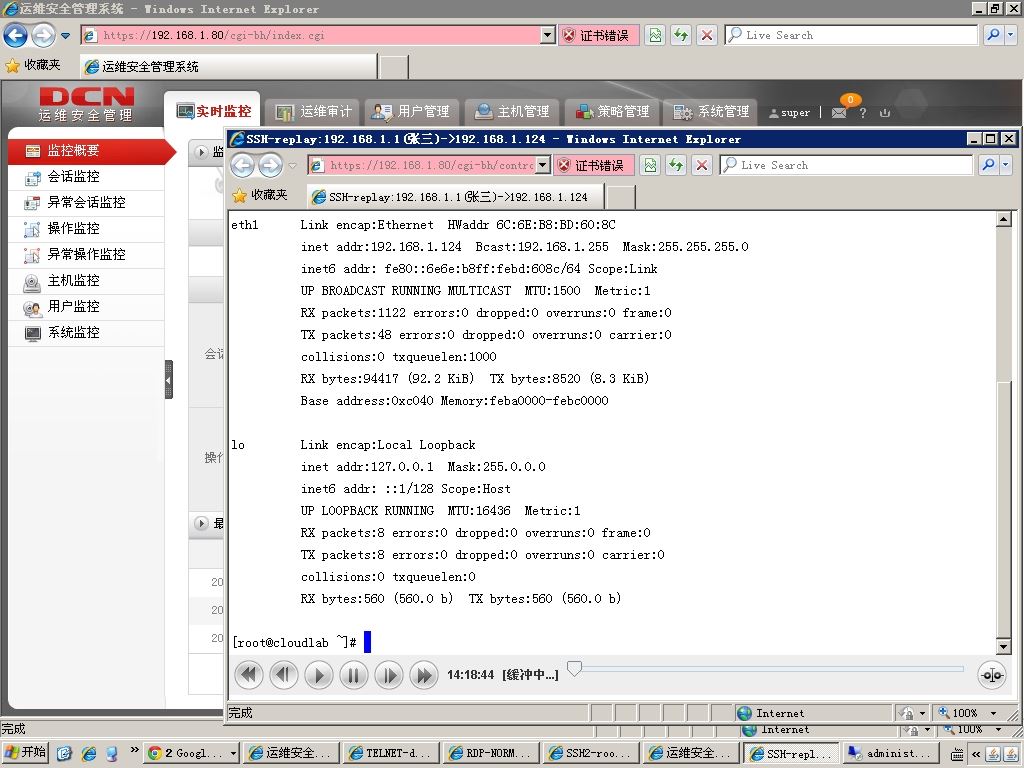Open address bar dropdown in main window
This screenshot has height=768, width=1024.
pos(549,35)
